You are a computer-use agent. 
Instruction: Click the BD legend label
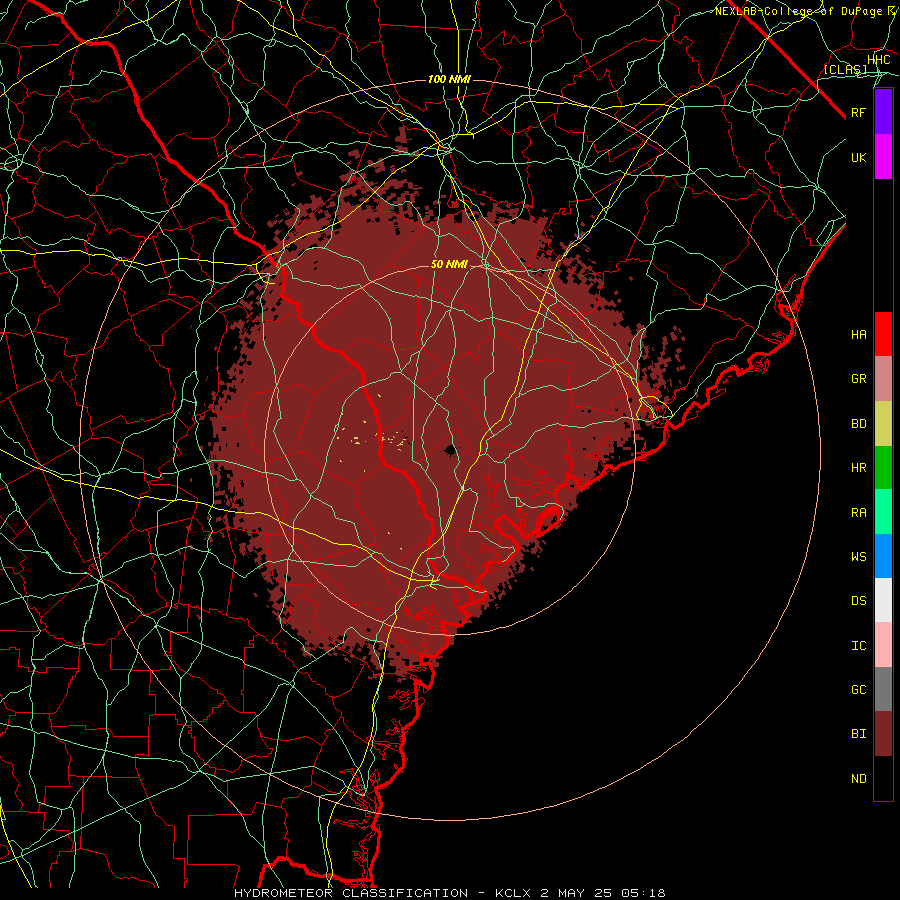(858, 424)
